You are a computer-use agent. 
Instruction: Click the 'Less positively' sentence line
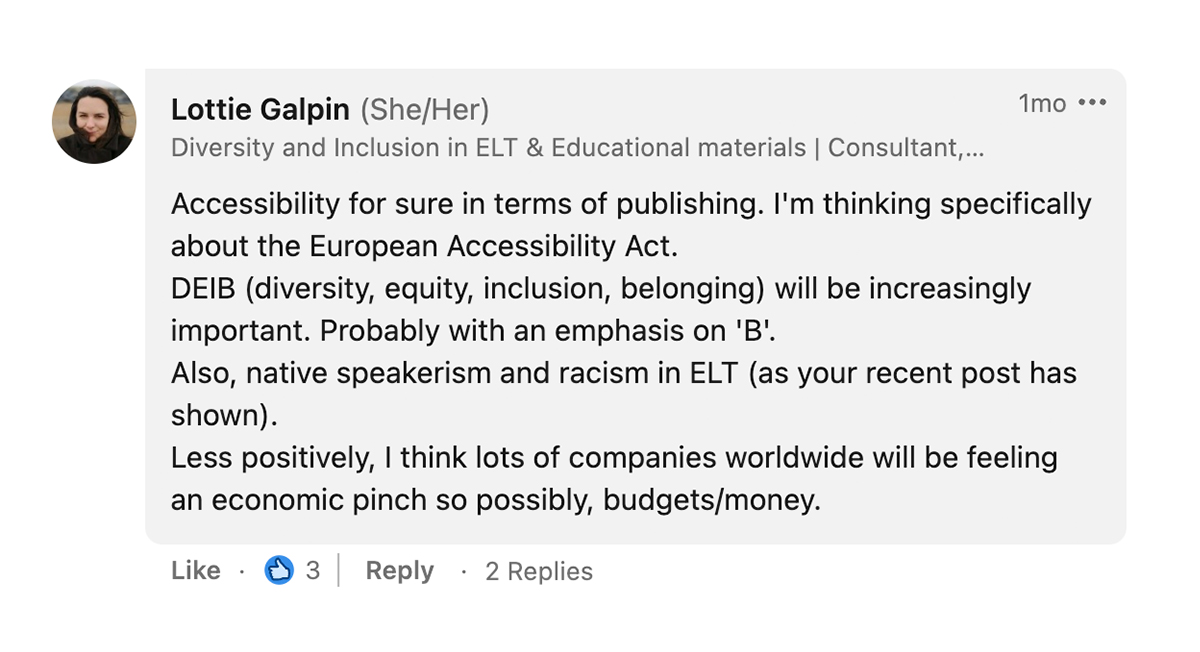point(614,457)
